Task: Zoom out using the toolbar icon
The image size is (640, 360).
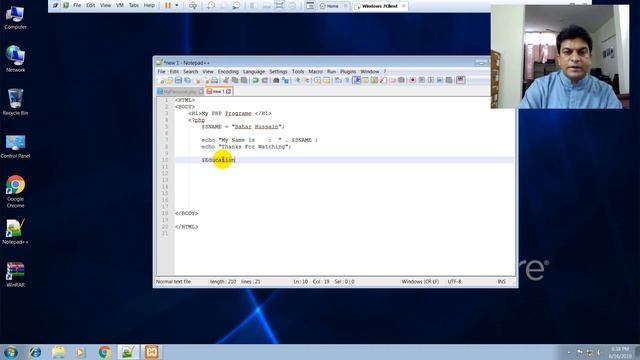Action: point(307,80)
